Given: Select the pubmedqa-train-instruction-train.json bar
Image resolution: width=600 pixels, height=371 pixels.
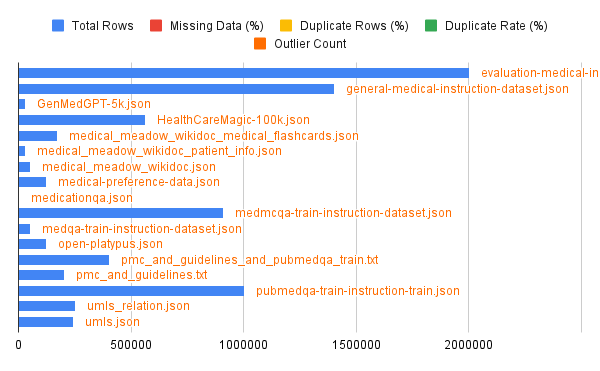Looking at the screenshot, I should (131, 291).
